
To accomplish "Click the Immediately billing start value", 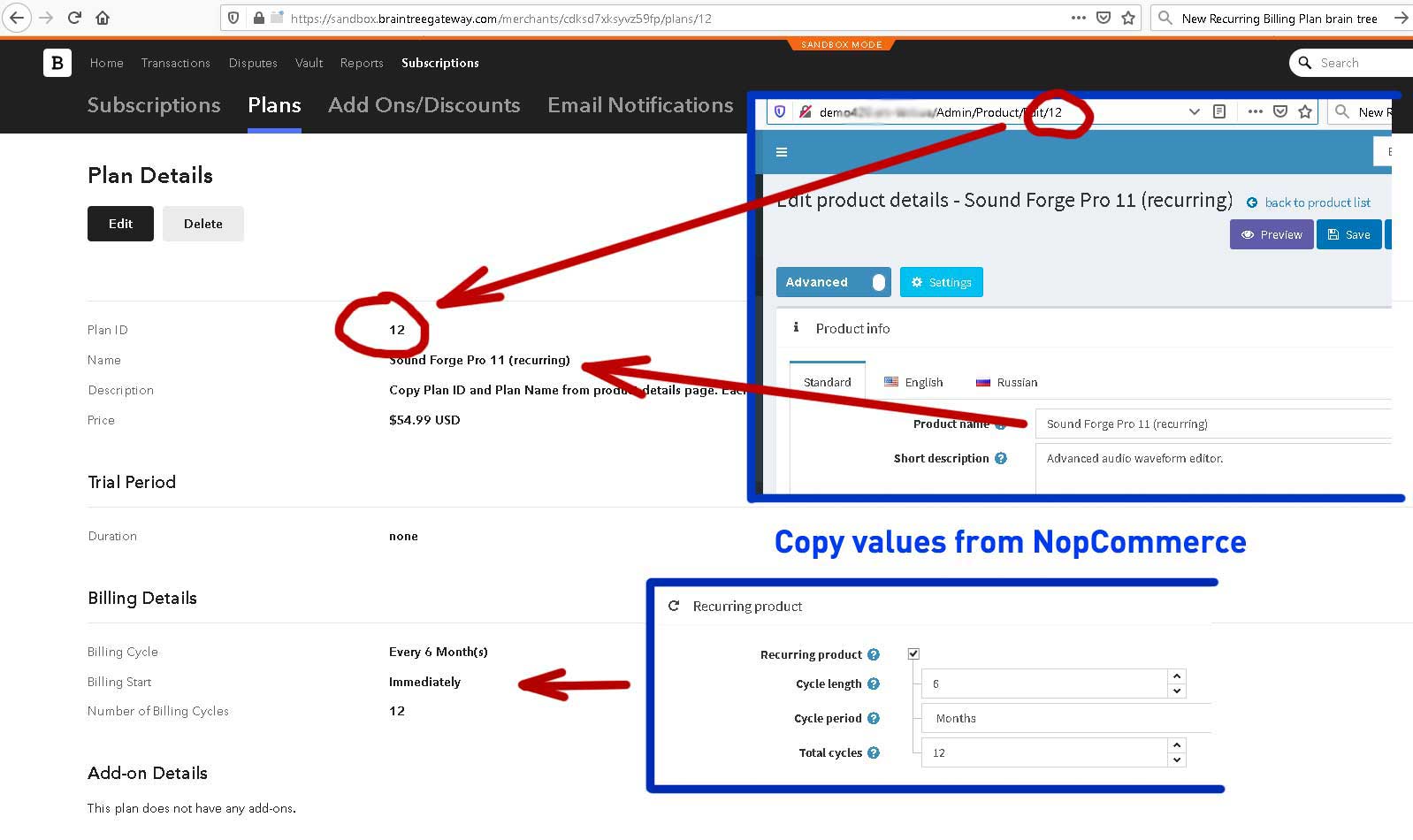I will (x=424, y=682).
